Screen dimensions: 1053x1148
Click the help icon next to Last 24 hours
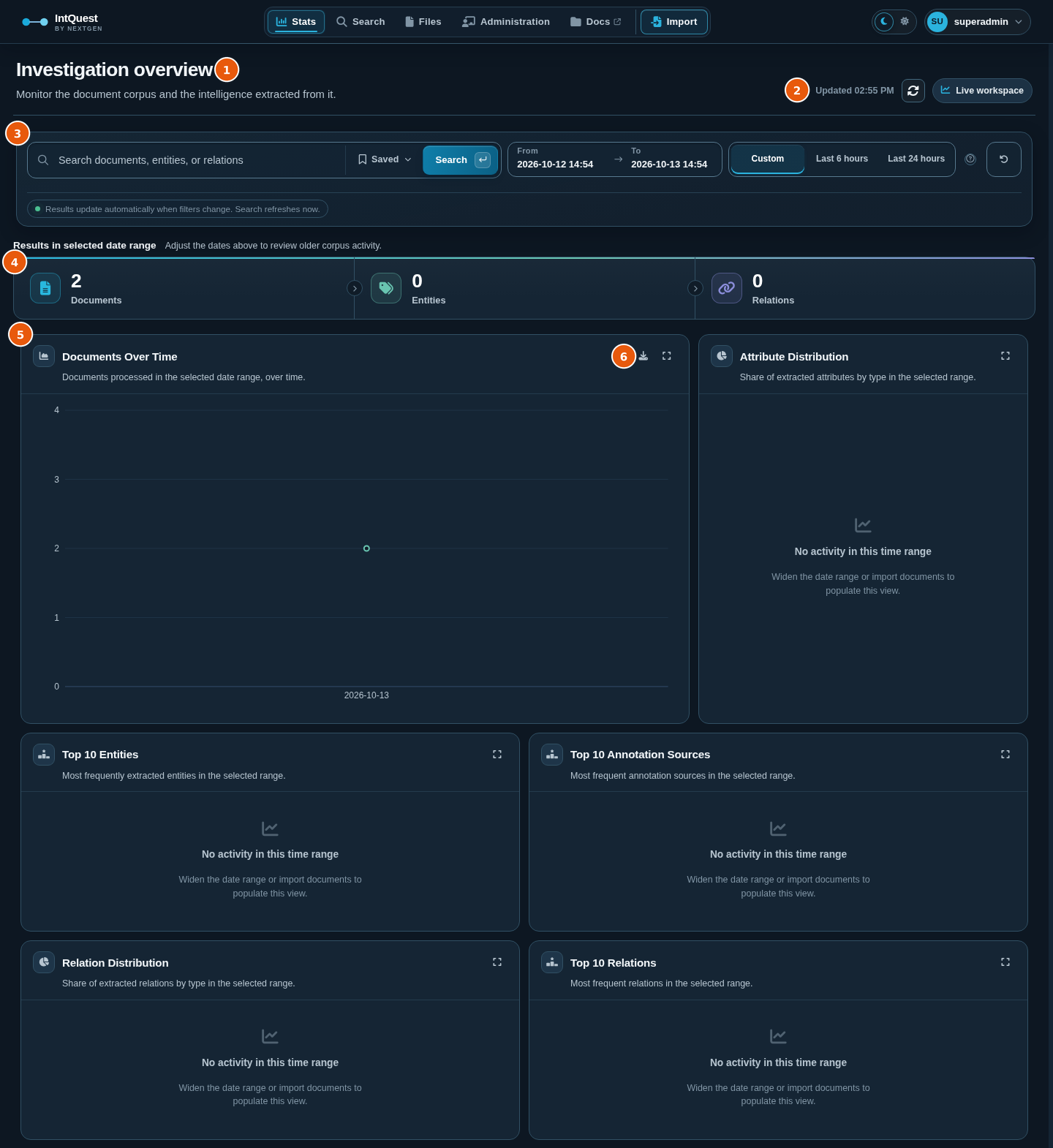pos(970,159)
